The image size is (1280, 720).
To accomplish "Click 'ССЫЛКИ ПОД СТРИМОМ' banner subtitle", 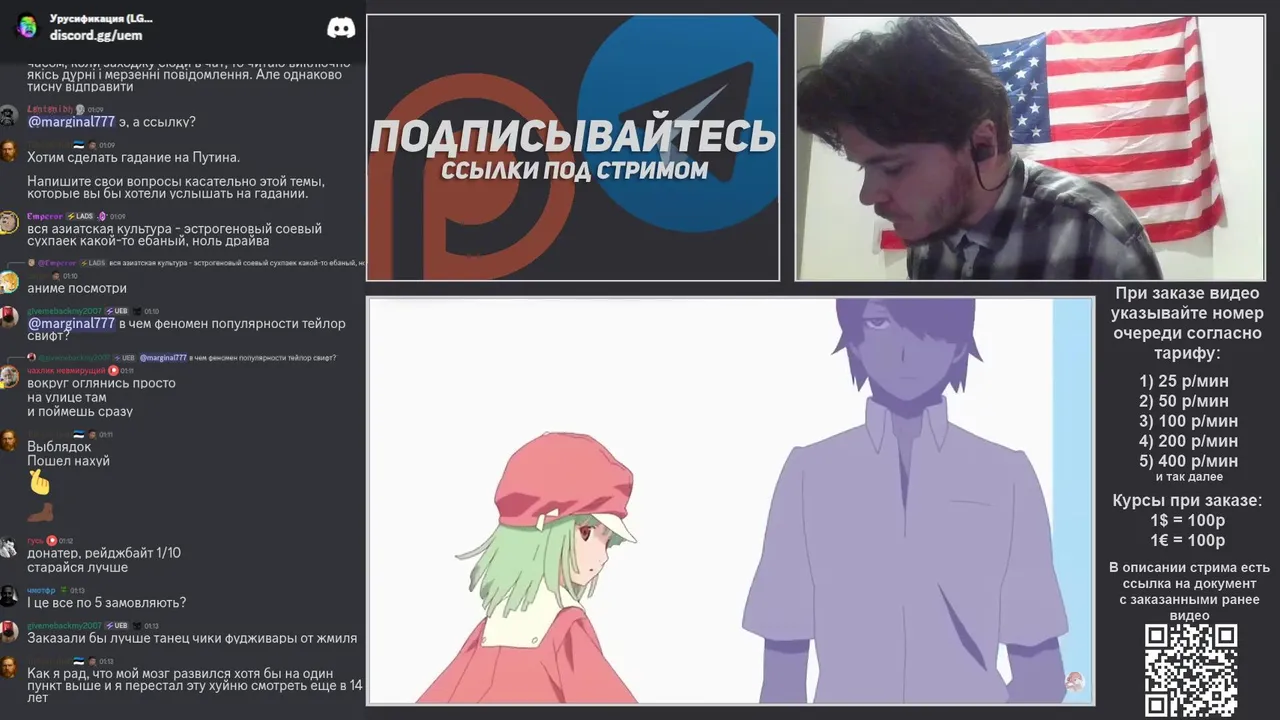I will click(x=574, y=170).
